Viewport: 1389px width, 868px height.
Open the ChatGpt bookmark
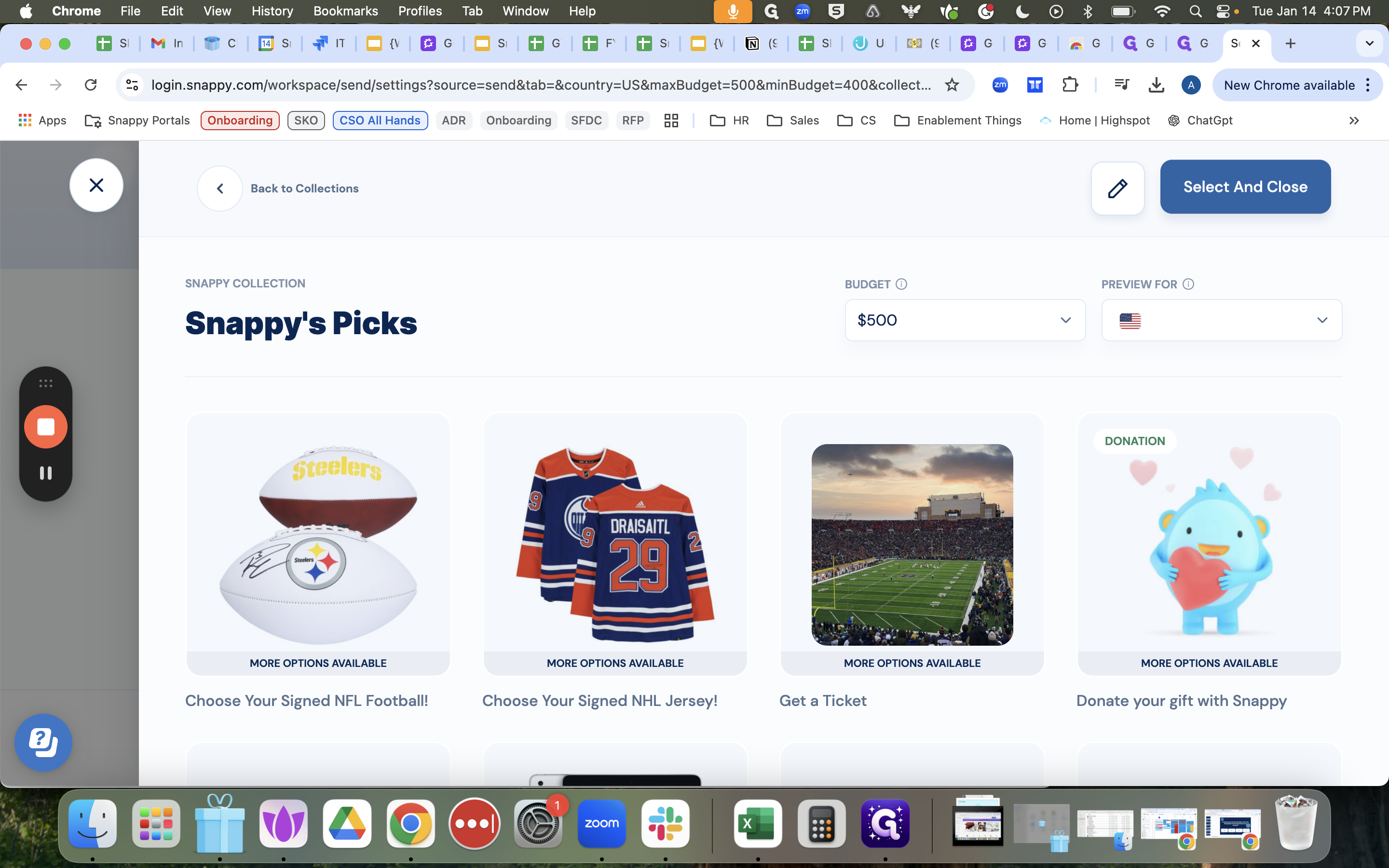(x=1200, y=120)
